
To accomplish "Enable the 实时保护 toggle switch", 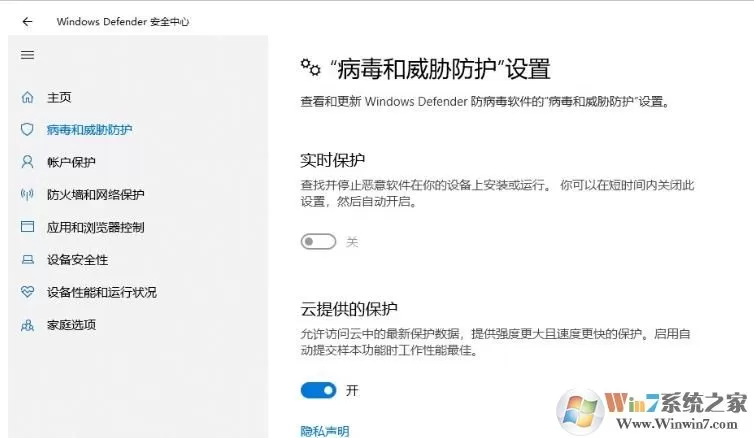I will pyautogui.click(x=318, y=241).
